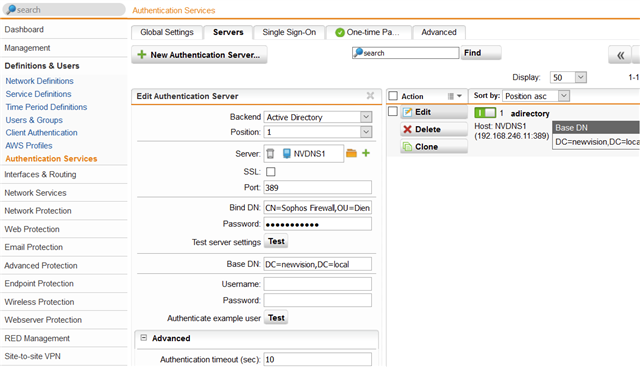Toggle the SSL checkbox
This screenshot has height=367, width=640.
click(271, 171)
